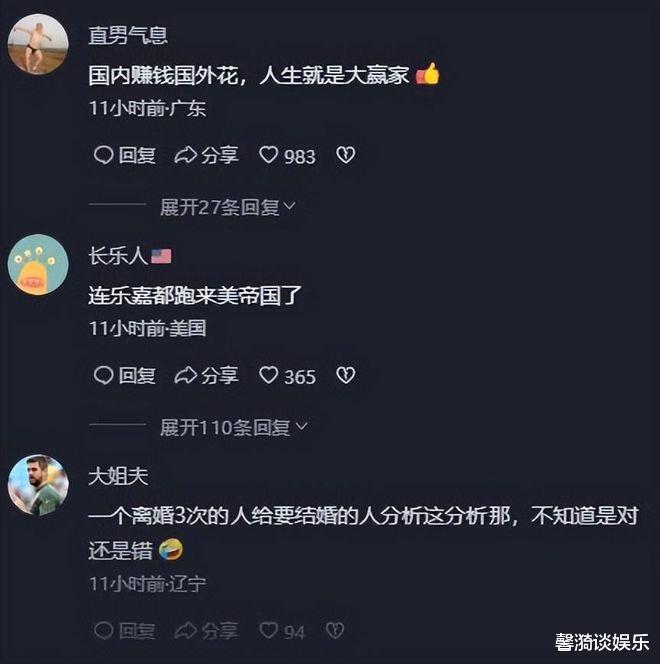Screen dimensions: 660x664
Task: Share the 大姐夫 comment
Action: pos(207,631)
